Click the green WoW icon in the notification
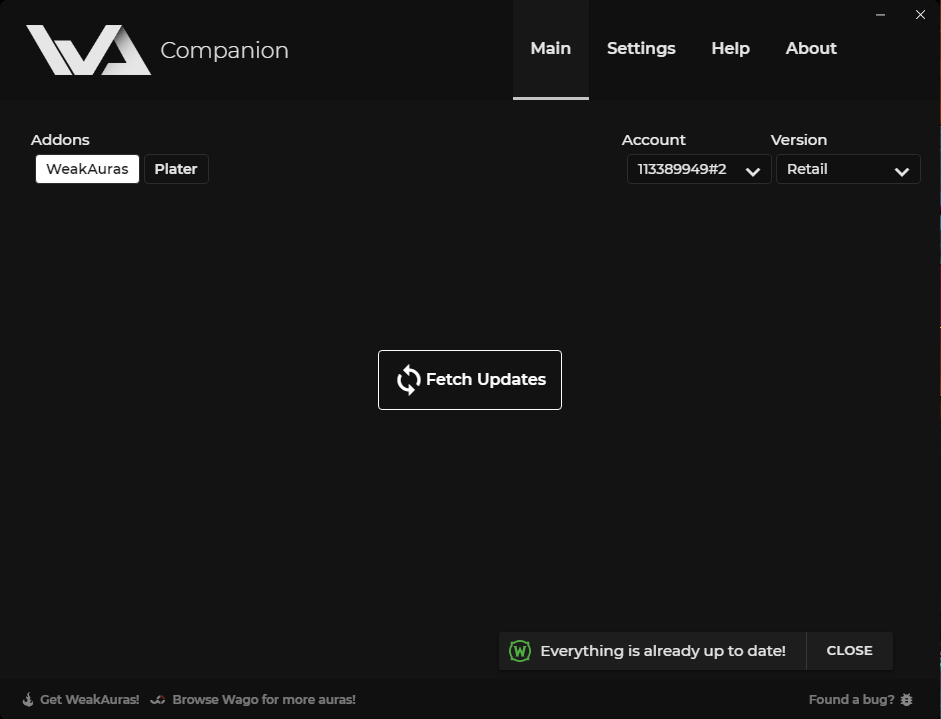Image resolution: width=941 pixels, height=719 pixels. click(x=520, y=650)
